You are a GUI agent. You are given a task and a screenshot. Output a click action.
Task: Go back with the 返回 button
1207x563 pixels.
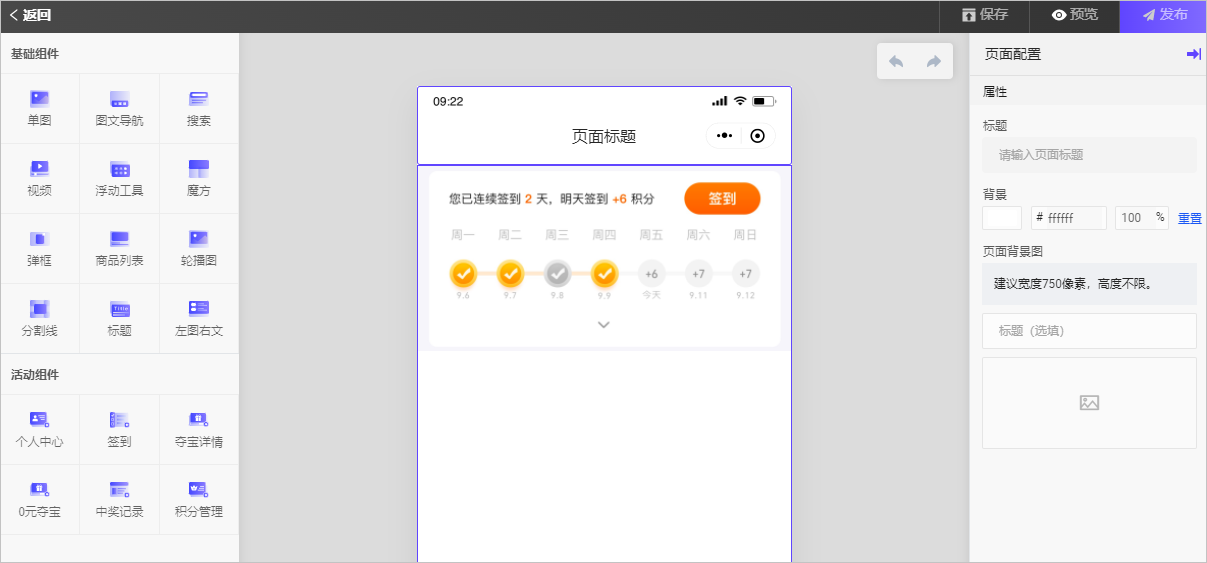(30, 15)
